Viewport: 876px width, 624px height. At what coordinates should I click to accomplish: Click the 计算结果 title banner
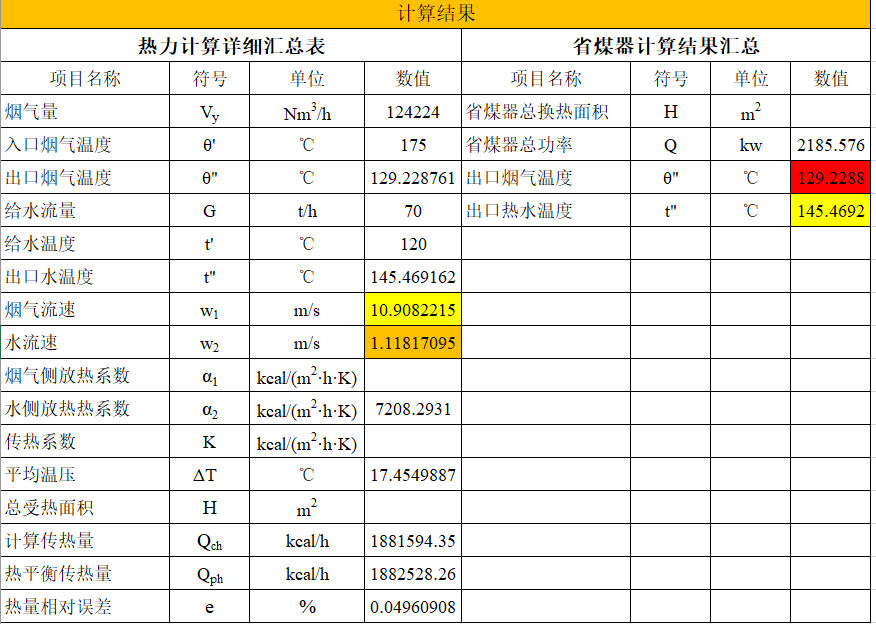[436, 14]
